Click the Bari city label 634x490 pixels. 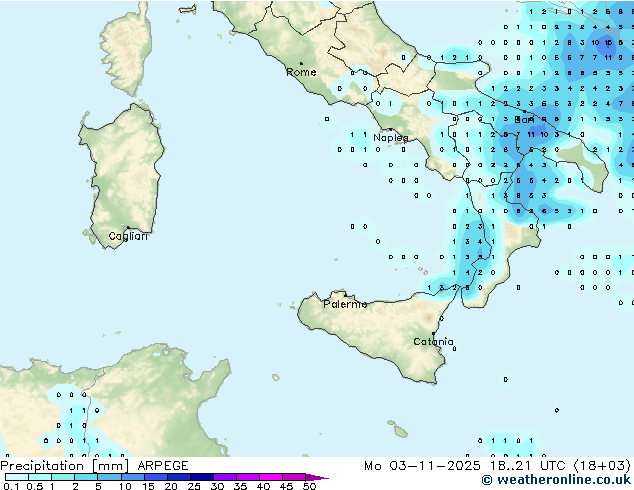[x=524, y=120]
